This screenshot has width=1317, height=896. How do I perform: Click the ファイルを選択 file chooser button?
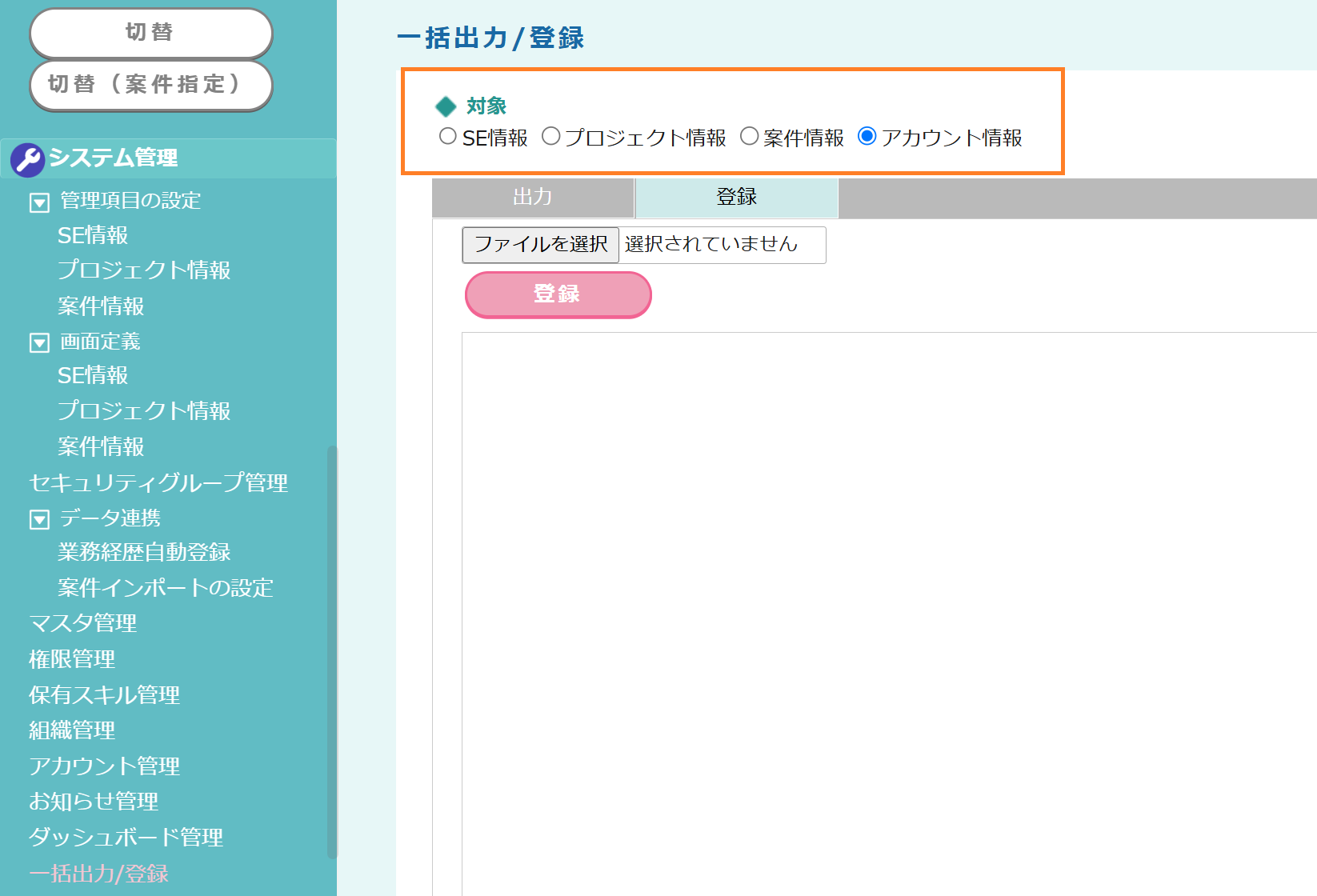click(541, 244)
